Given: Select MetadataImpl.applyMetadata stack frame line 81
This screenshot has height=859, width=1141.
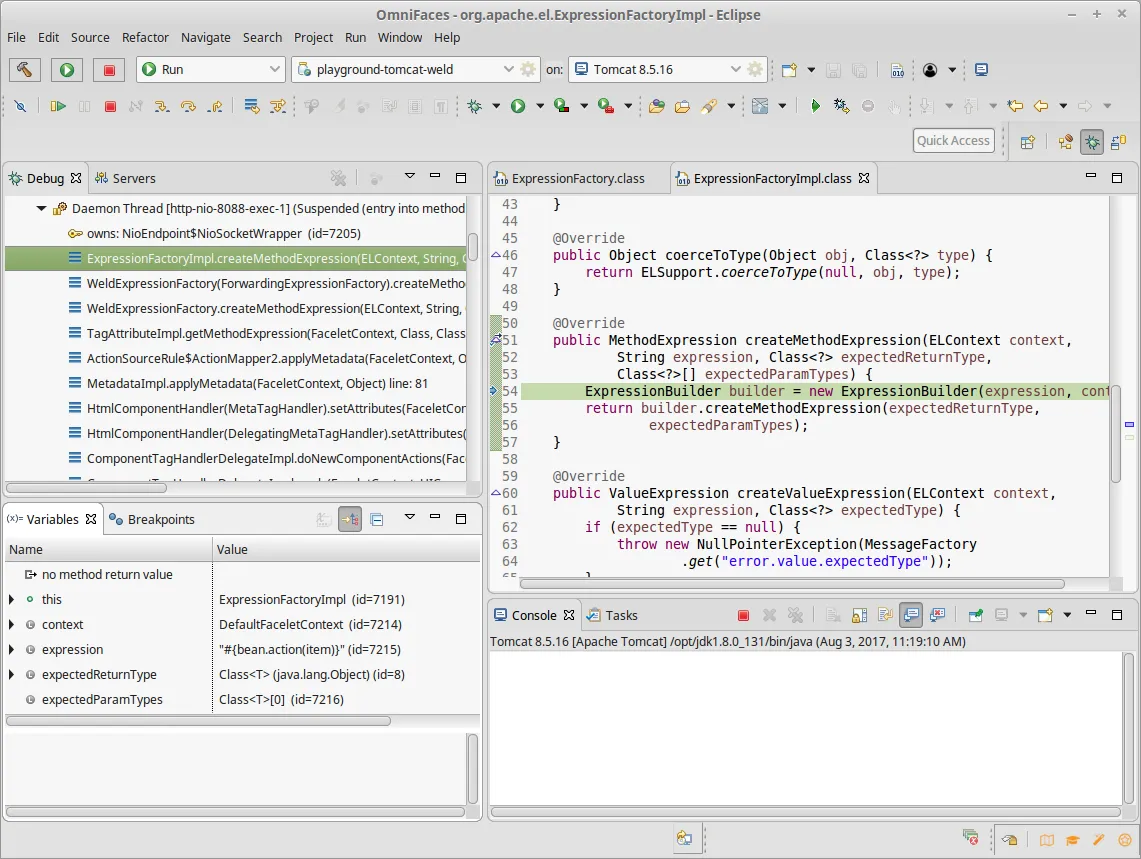Looking at the screenshot, I should pos(257,383).
